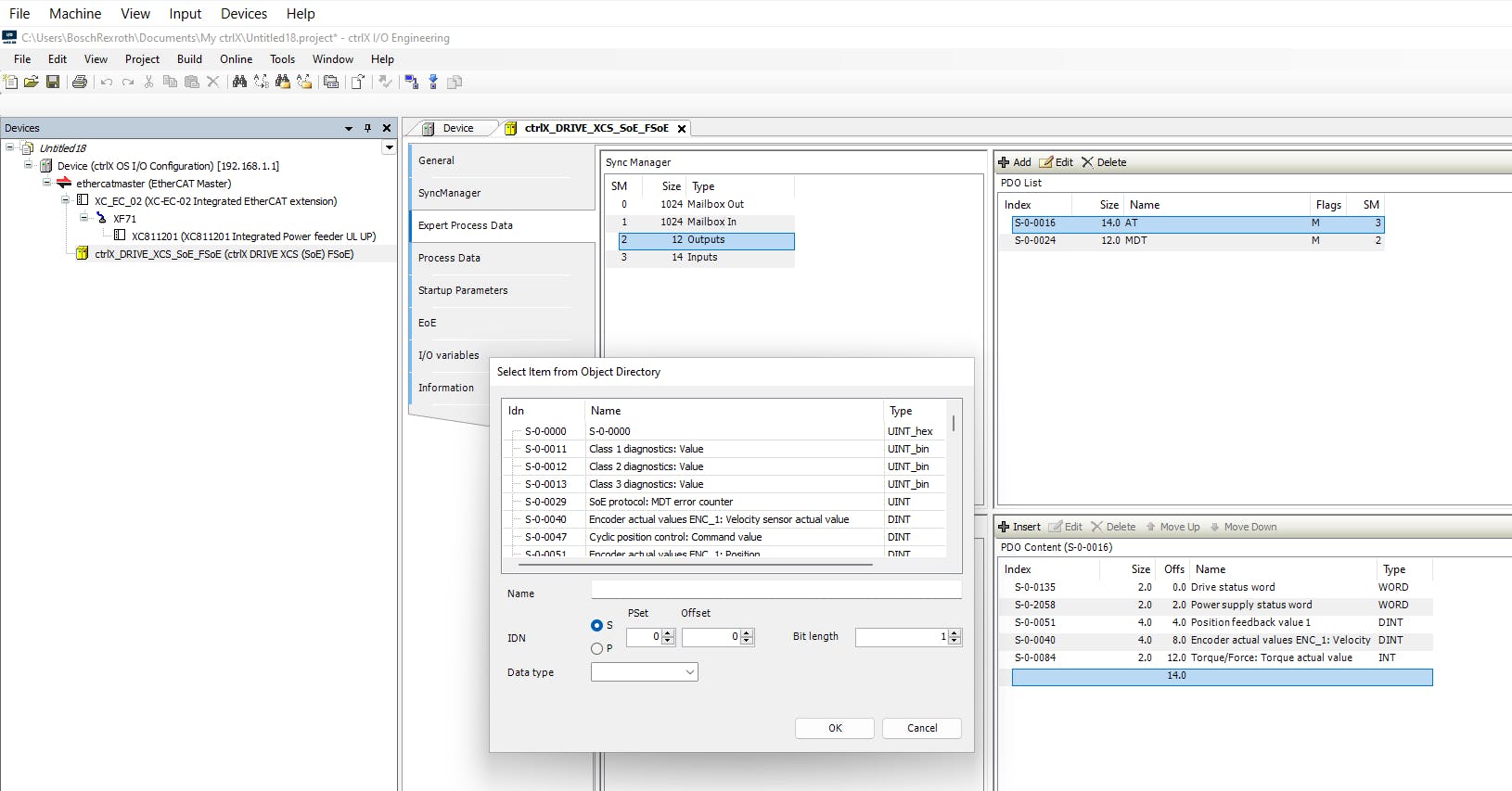Click the New file toolbar icon
The image size is (1512, 791).
[10, 82]
